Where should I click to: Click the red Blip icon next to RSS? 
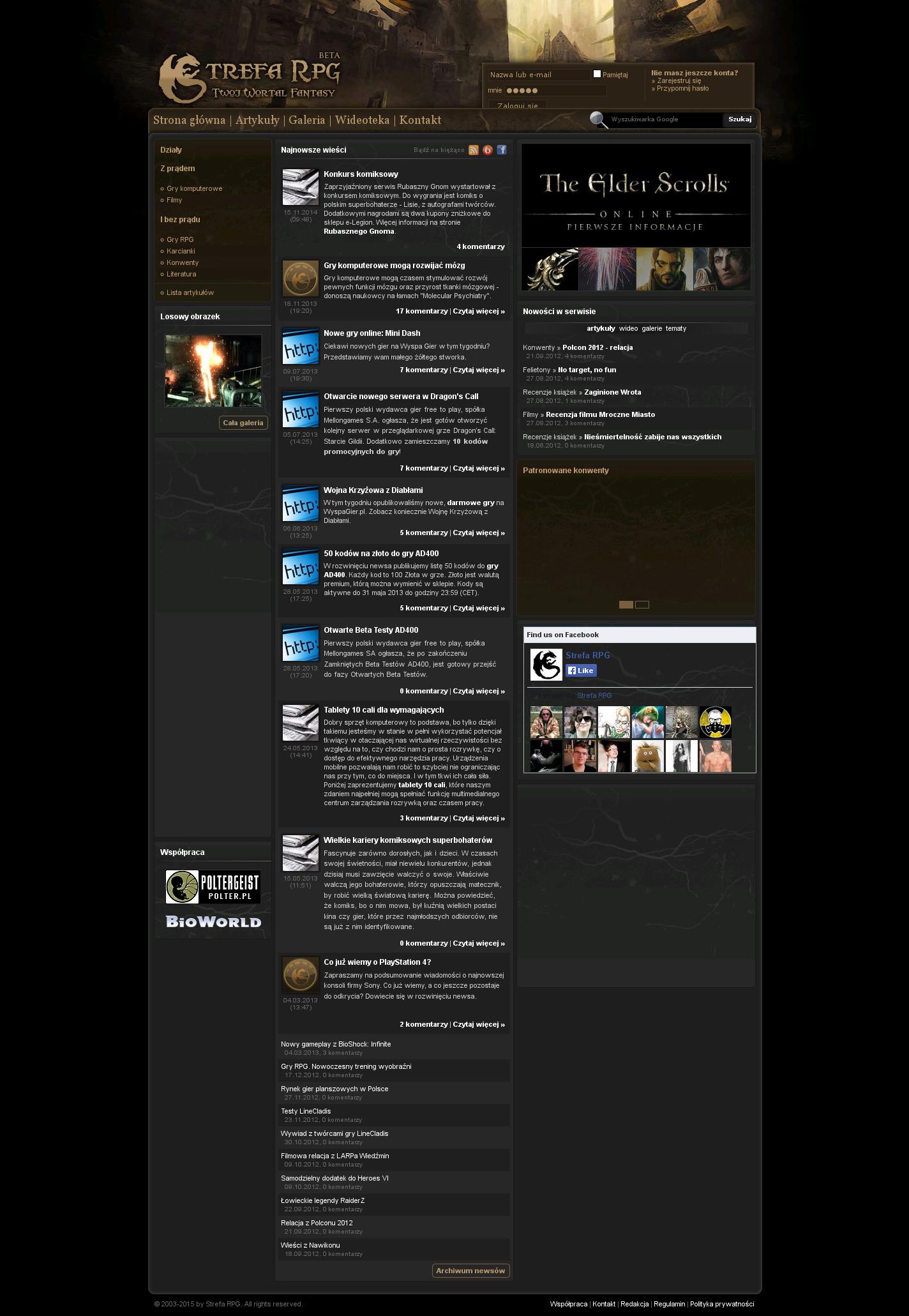(x=488, y=150)
